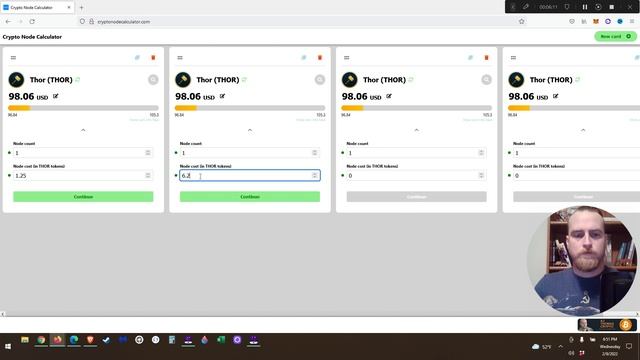Click the Crypto Node Calculator title
The image size is (640, 360).
pos(32,37)
